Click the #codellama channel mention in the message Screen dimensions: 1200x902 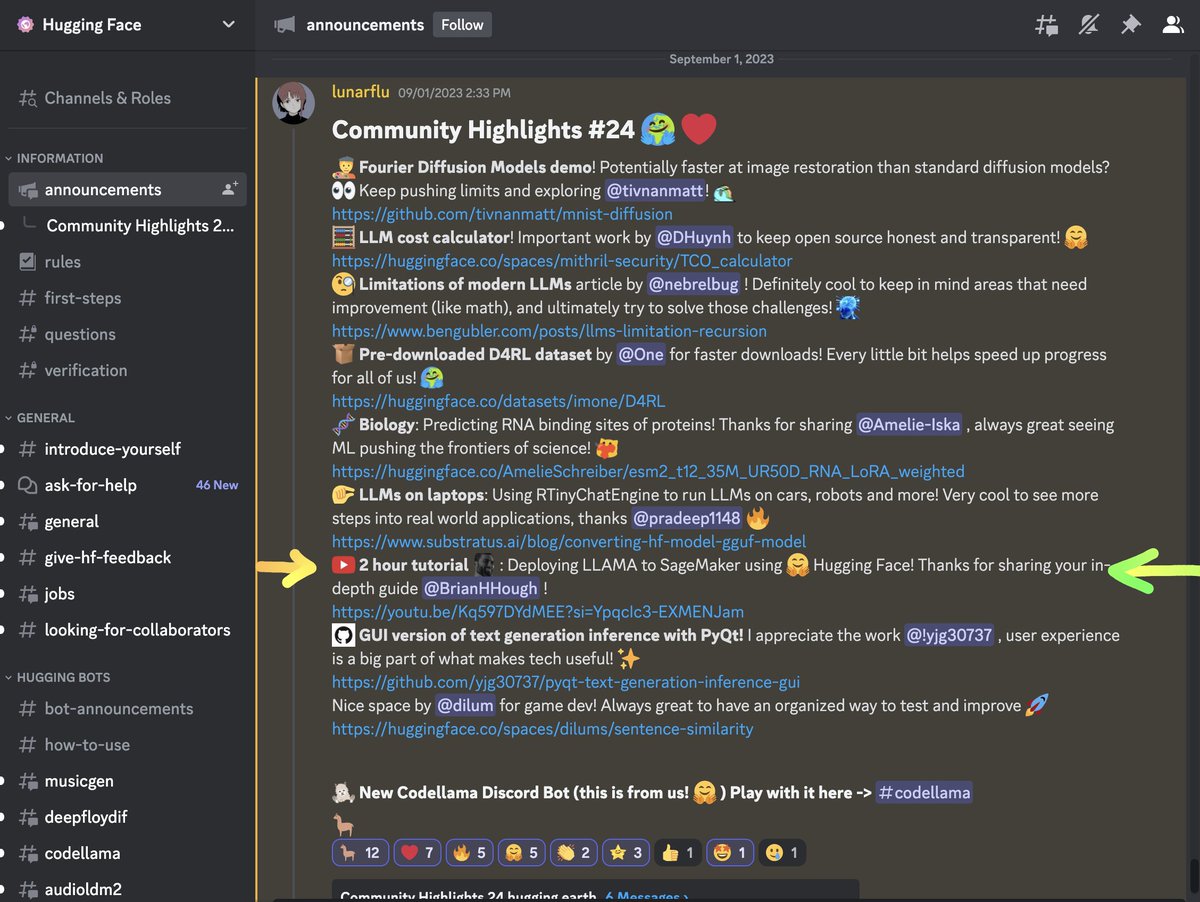[x=924, y=793]
